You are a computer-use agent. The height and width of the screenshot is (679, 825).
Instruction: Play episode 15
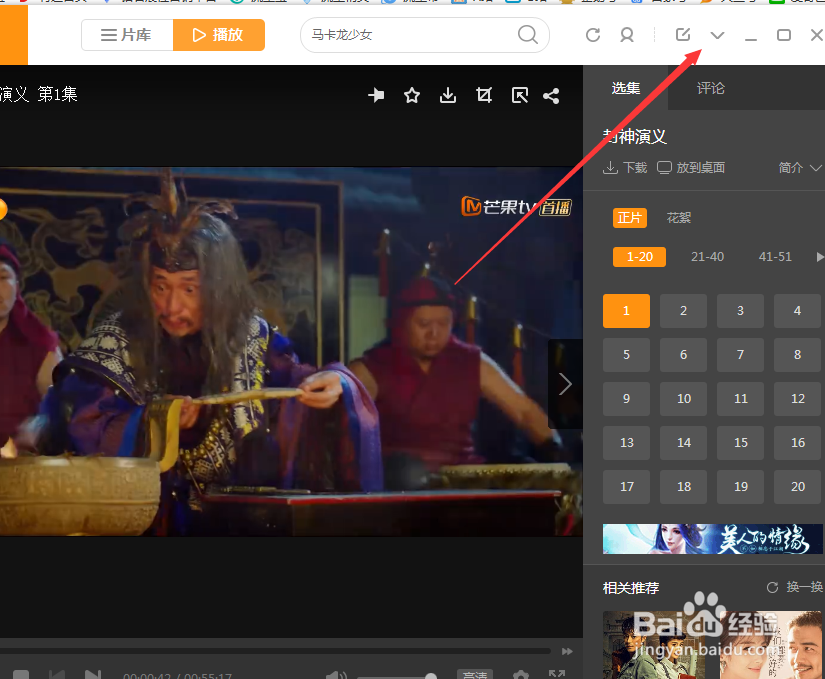740,443
